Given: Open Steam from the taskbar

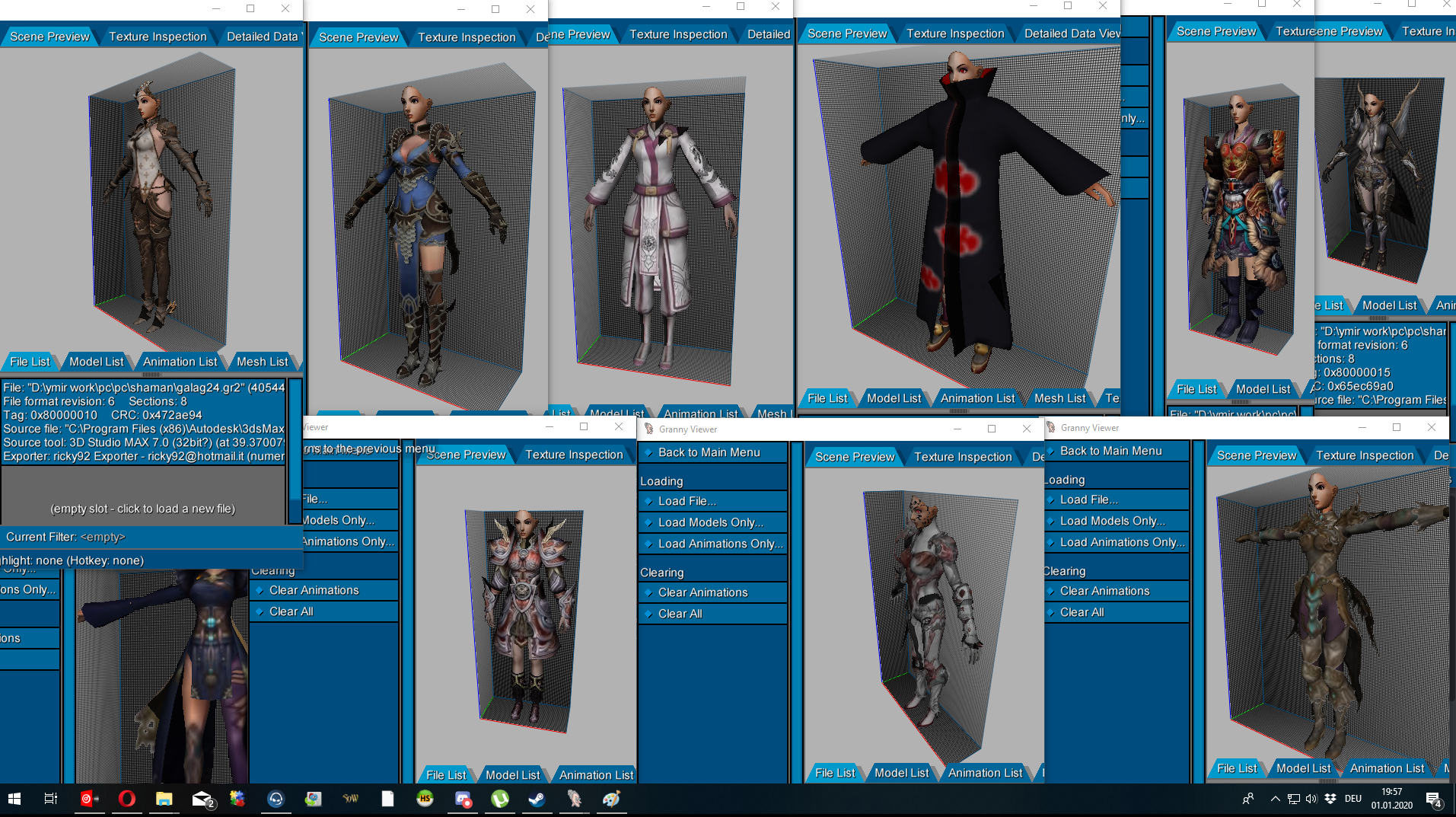Looking at the screenshot, I should pos(537,799).
